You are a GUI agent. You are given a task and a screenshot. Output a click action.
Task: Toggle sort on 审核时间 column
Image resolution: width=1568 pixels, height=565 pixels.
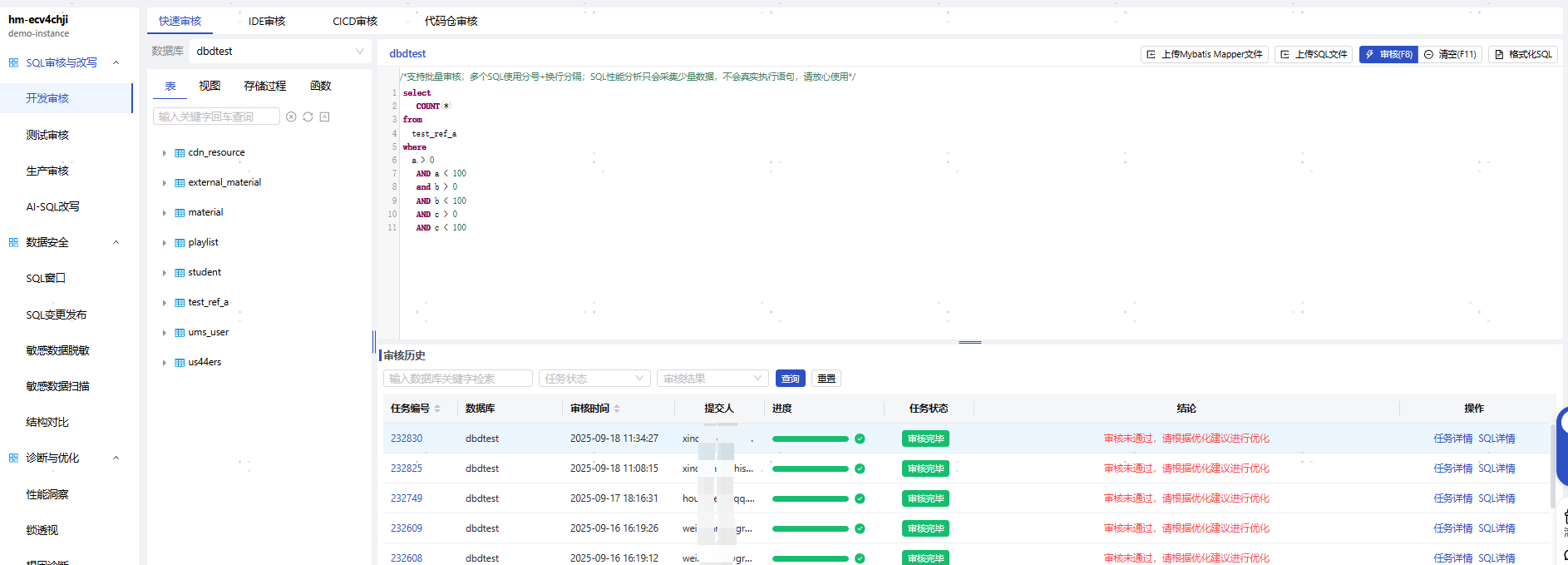pyautogui.click(x=617, y=409)
